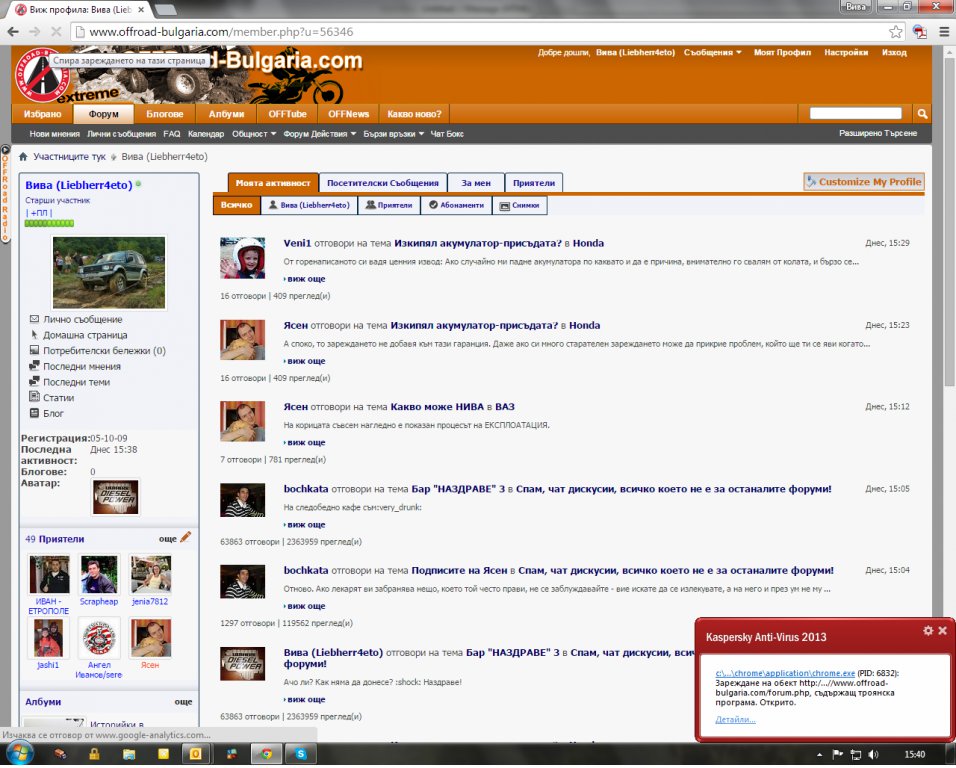Open friend jenia7812 avatar thumbnail
The width and height of the screenshot is (956, 768).
(151, 574)
